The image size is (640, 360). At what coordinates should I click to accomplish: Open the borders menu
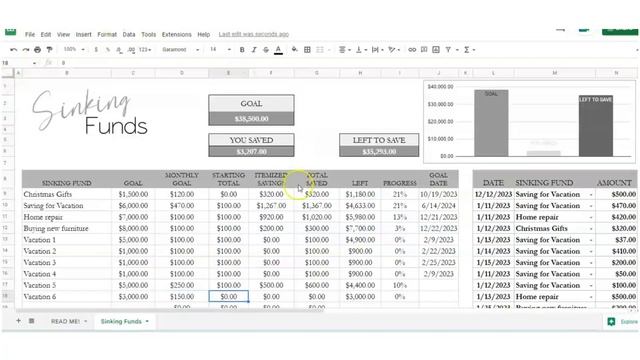[x=307, y=50]
